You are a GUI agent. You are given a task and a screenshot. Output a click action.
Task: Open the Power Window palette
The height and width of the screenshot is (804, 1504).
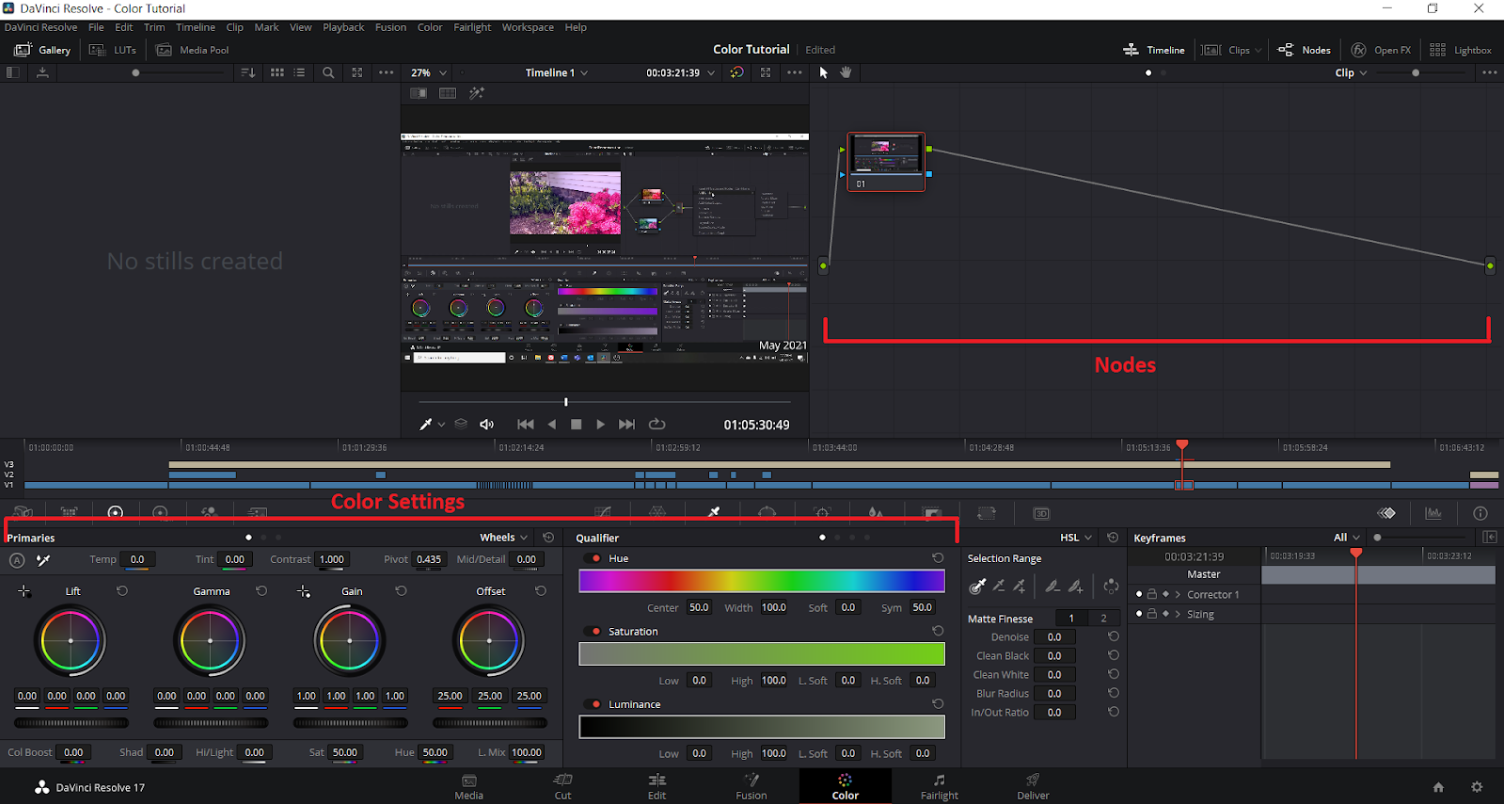pyautogui.click(x=767, y=512)
